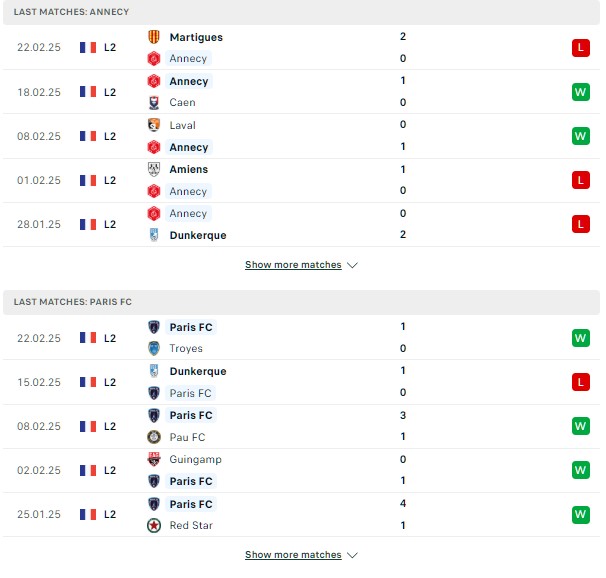Click the red L badge for Dunkerque vs Paris FC
Screen dimensions: 606x578
pyautogui.click(x=581, y=382)
